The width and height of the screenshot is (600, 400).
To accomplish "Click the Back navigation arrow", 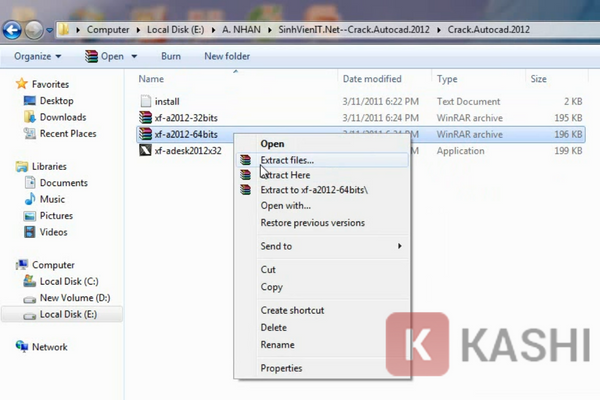I will point(12,30).
